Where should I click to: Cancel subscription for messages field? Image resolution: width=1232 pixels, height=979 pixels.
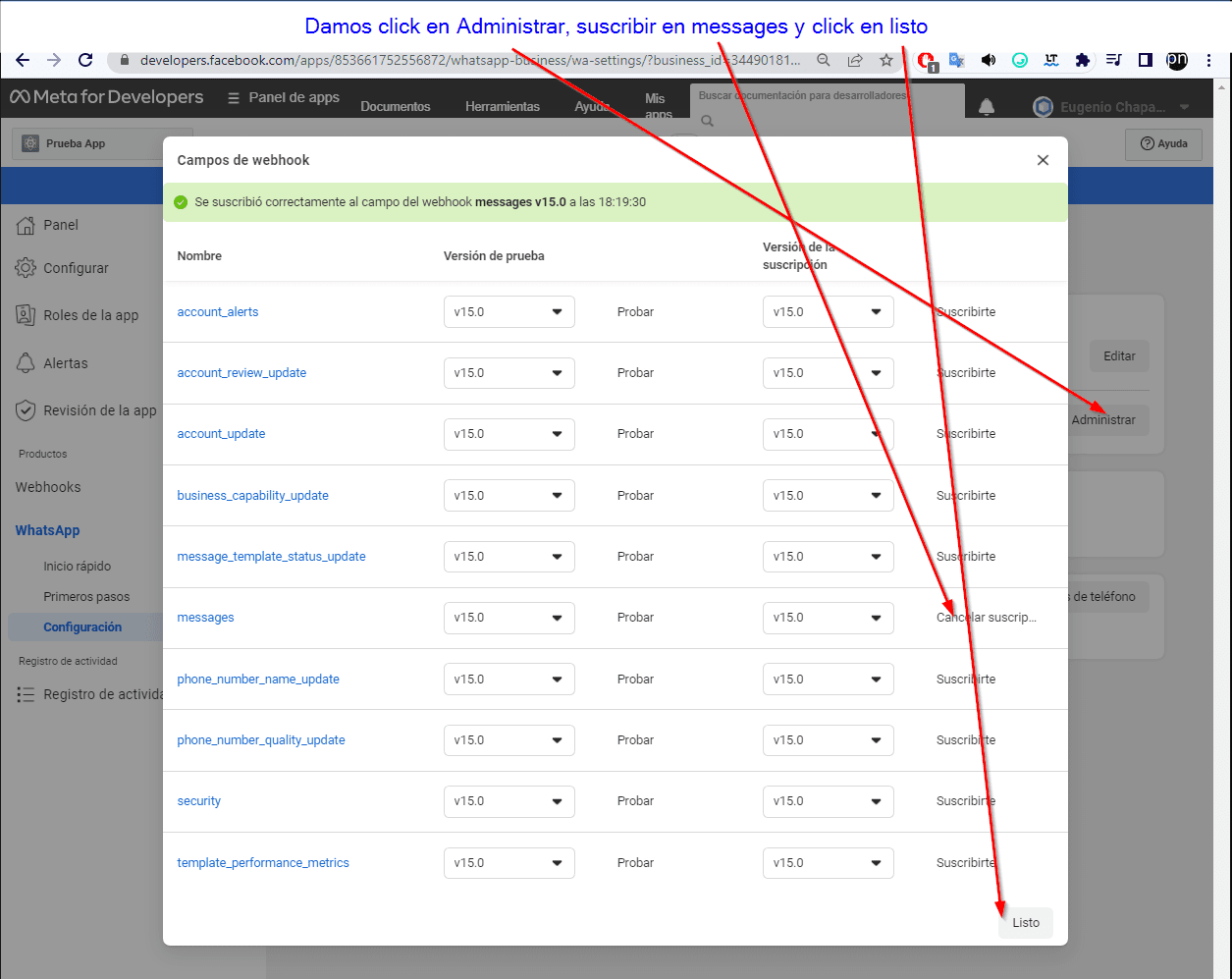[986, 618]
